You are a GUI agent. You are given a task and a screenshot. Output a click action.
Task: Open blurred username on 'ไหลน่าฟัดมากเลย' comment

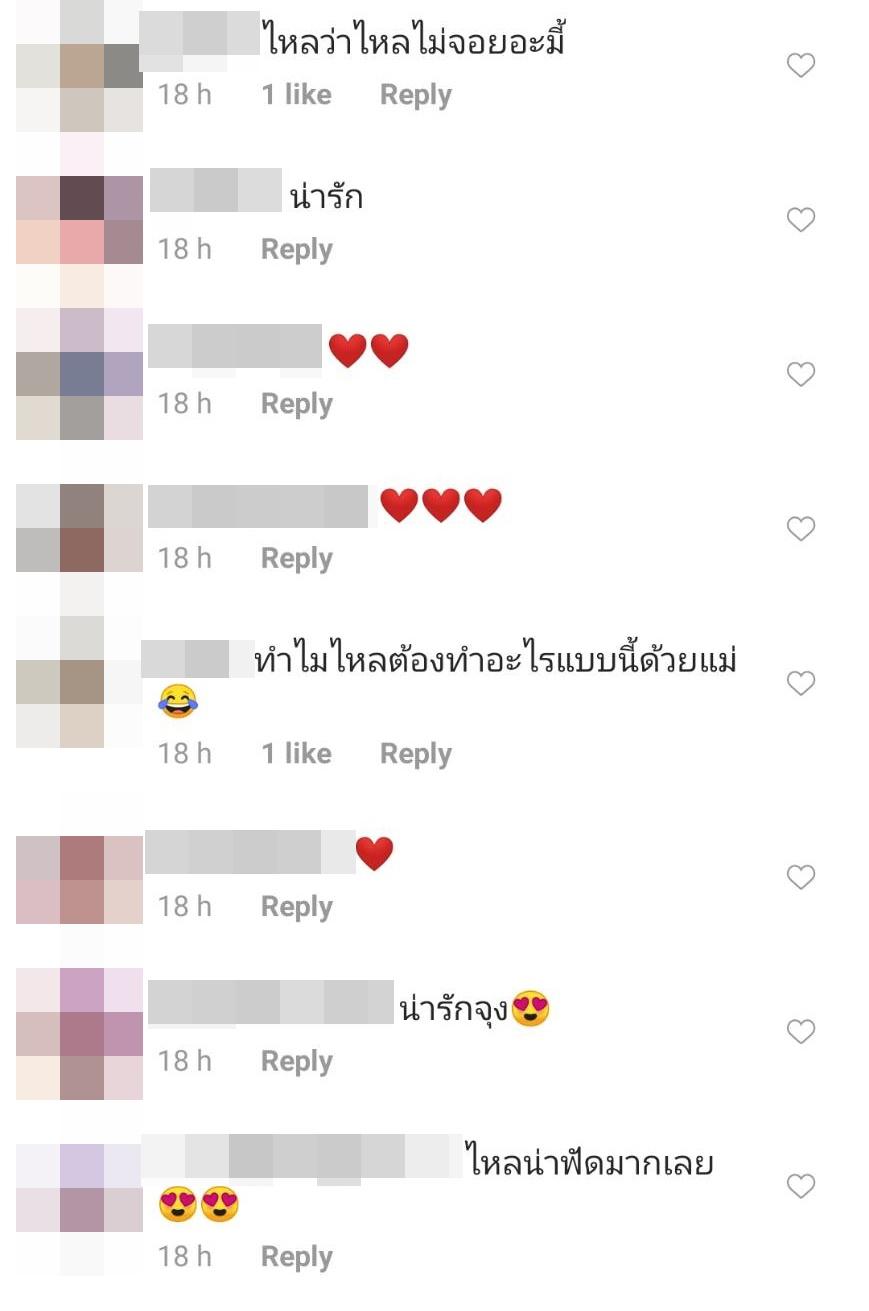pos(302,1155)
